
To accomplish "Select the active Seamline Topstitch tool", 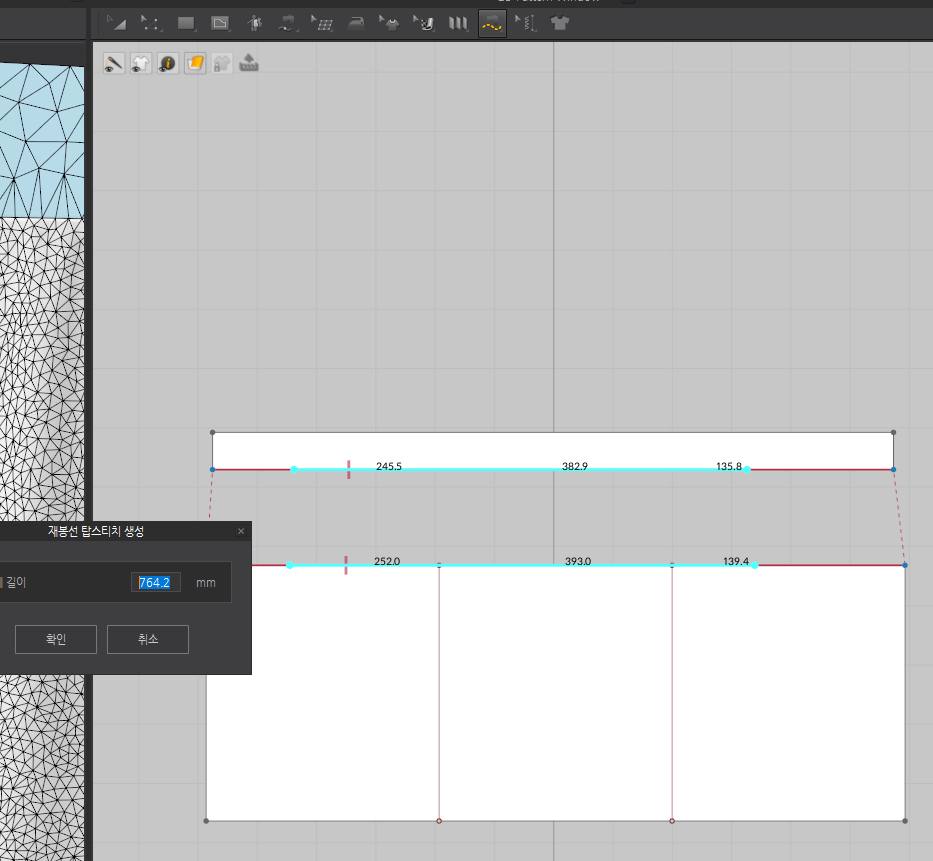I will (492, 23).
